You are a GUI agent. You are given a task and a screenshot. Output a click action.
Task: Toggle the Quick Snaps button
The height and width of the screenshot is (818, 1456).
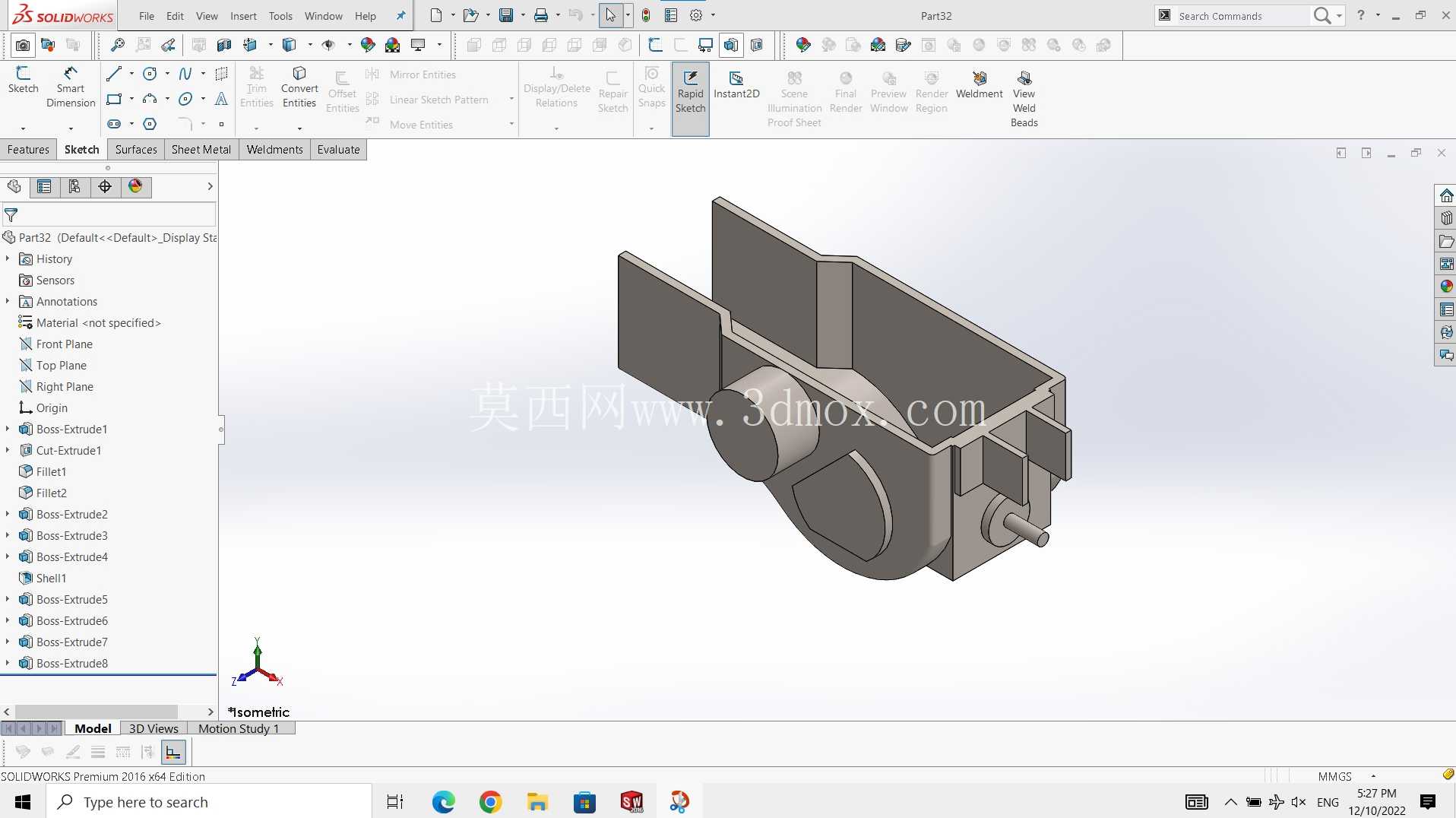(651, 87)
